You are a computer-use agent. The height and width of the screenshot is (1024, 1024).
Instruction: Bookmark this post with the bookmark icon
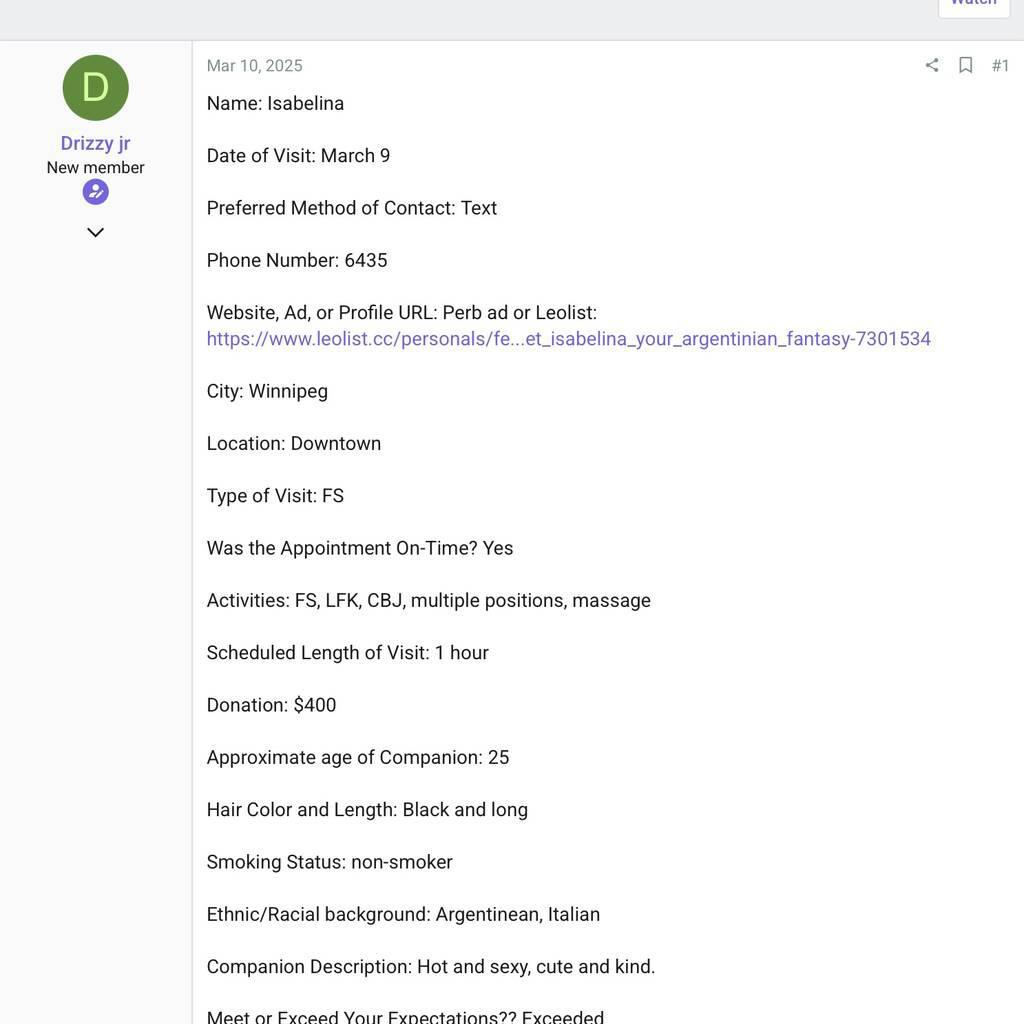point(966,66)
